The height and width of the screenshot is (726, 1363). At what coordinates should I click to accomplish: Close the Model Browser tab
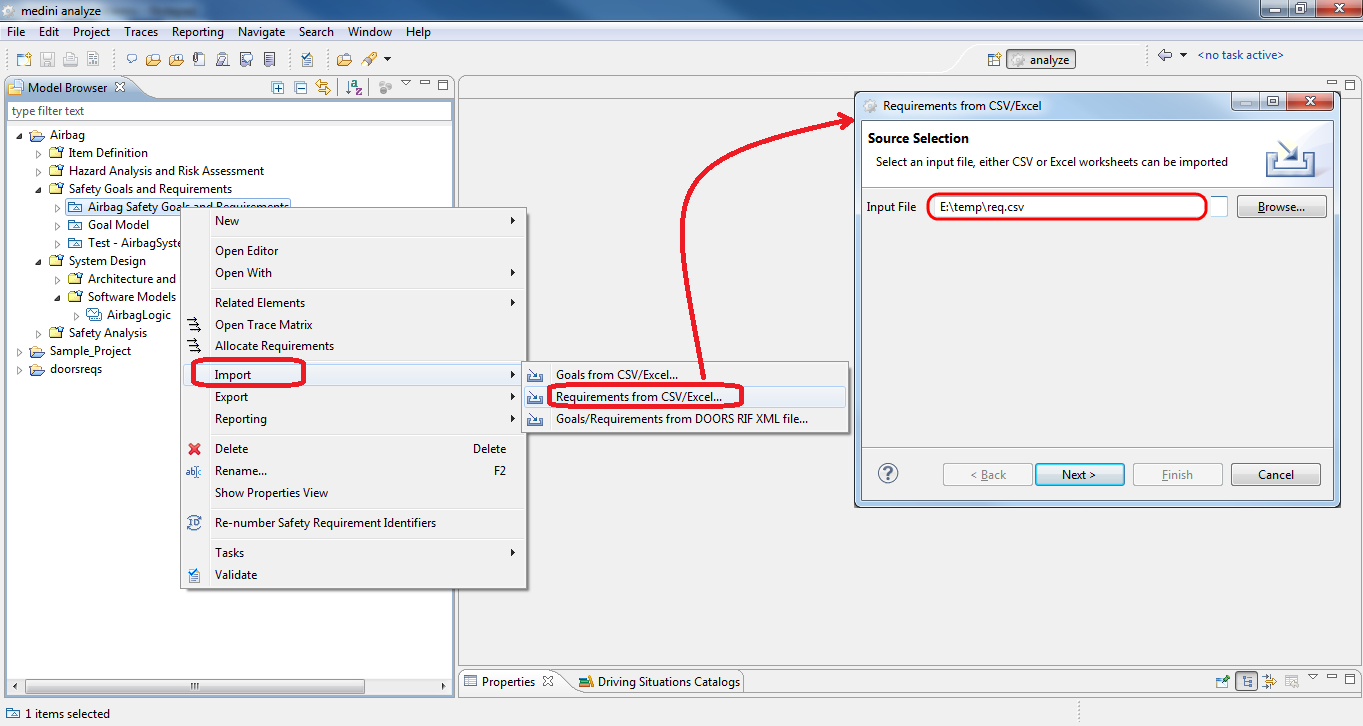(120, 87)
